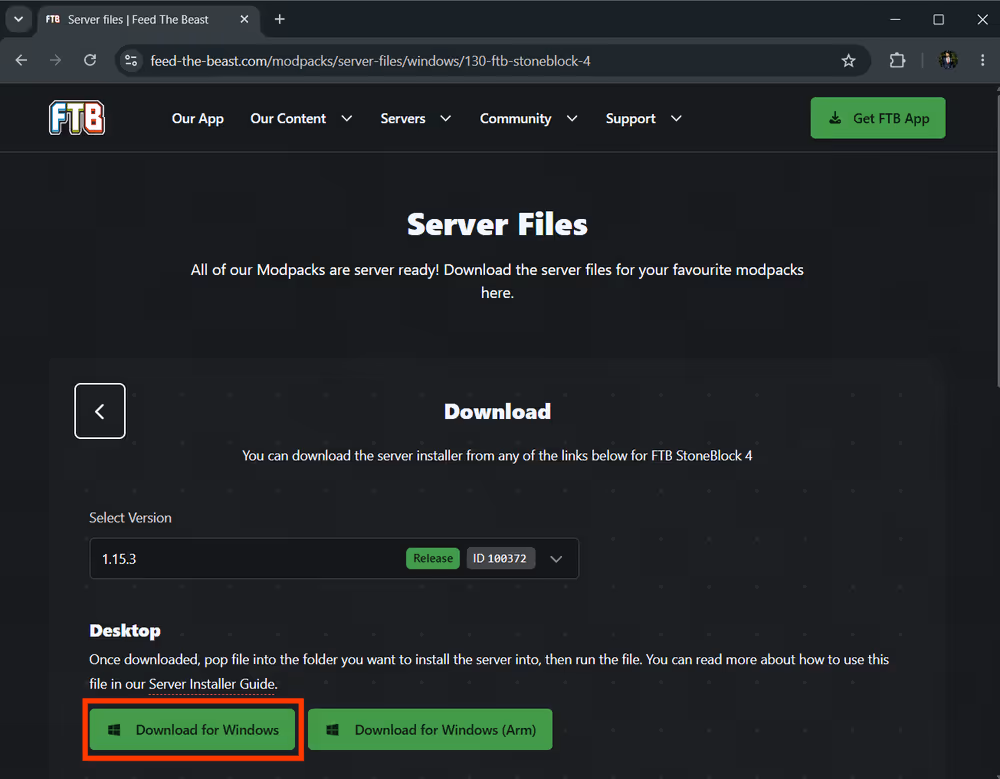Expand the Support menu
The image size is (1000, 779).
coord(643,119)
